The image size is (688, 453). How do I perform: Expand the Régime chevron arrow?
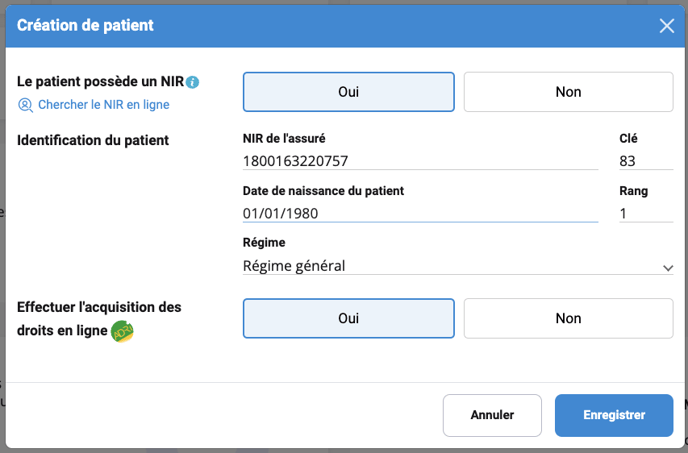(668, 267)
